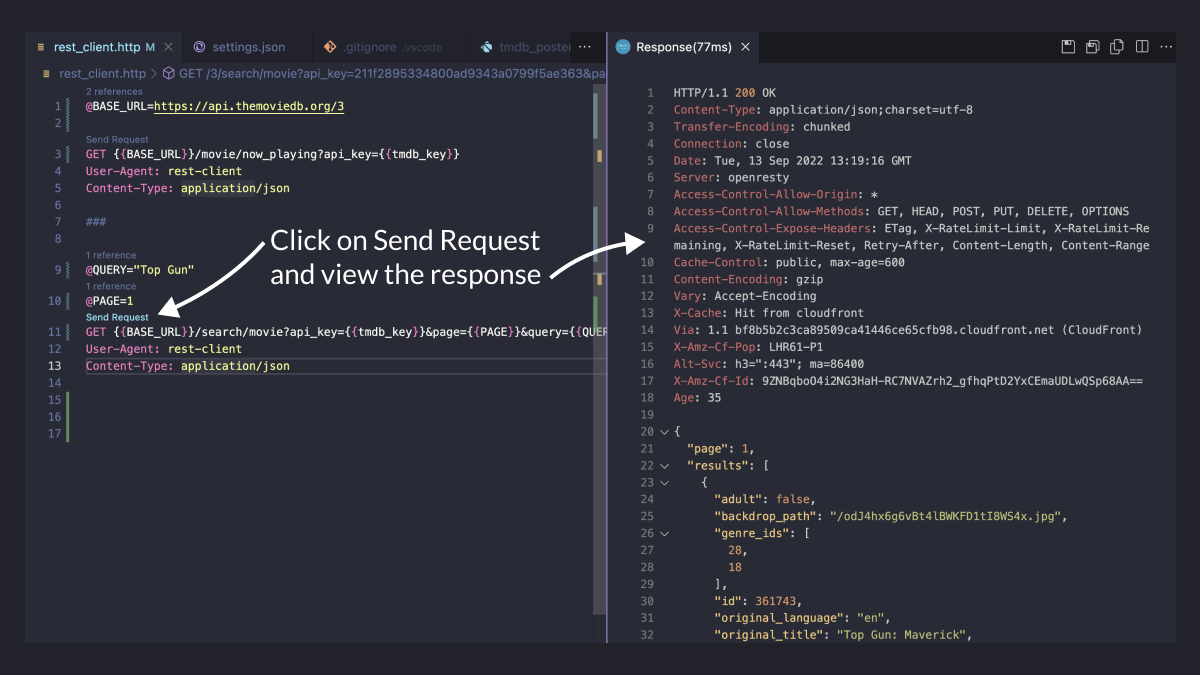Open the overflow ellipsis in the left tab bar
The width and height of the screenshot is (1200, 675).
click(584, 46)
